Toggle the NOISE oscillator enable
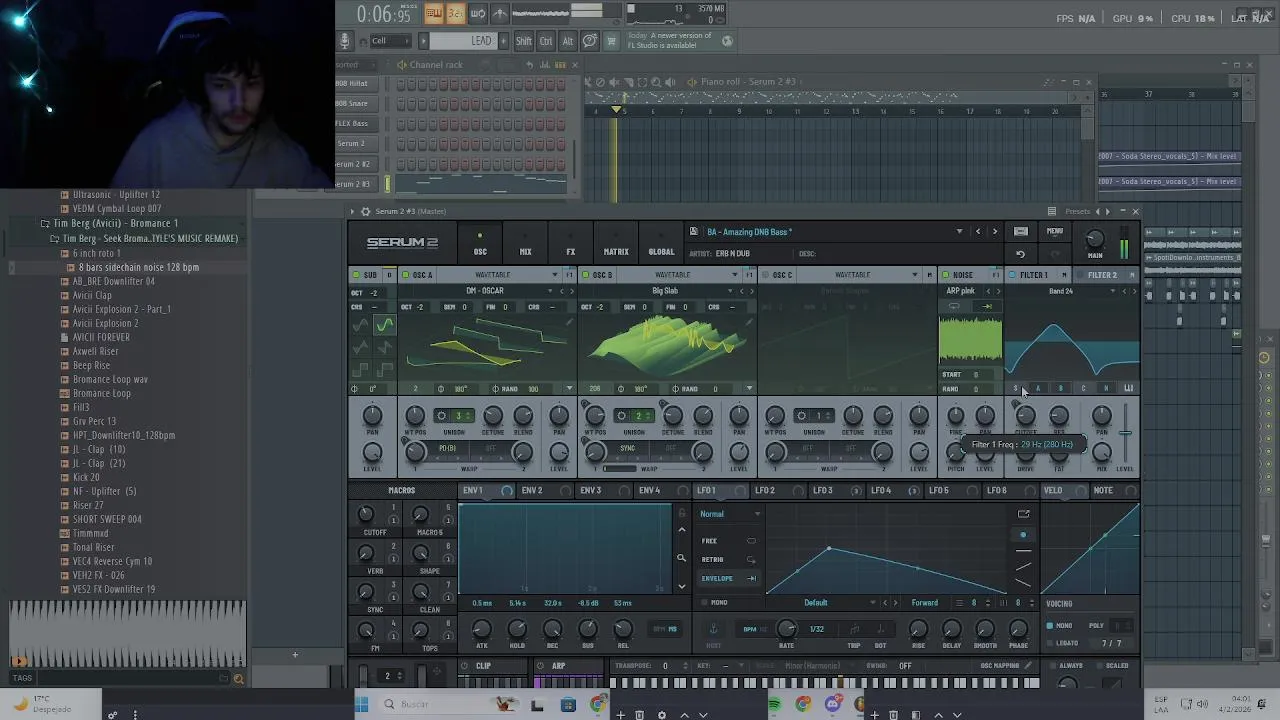The width and height of the screenshot is (1280, 720). 945,275
